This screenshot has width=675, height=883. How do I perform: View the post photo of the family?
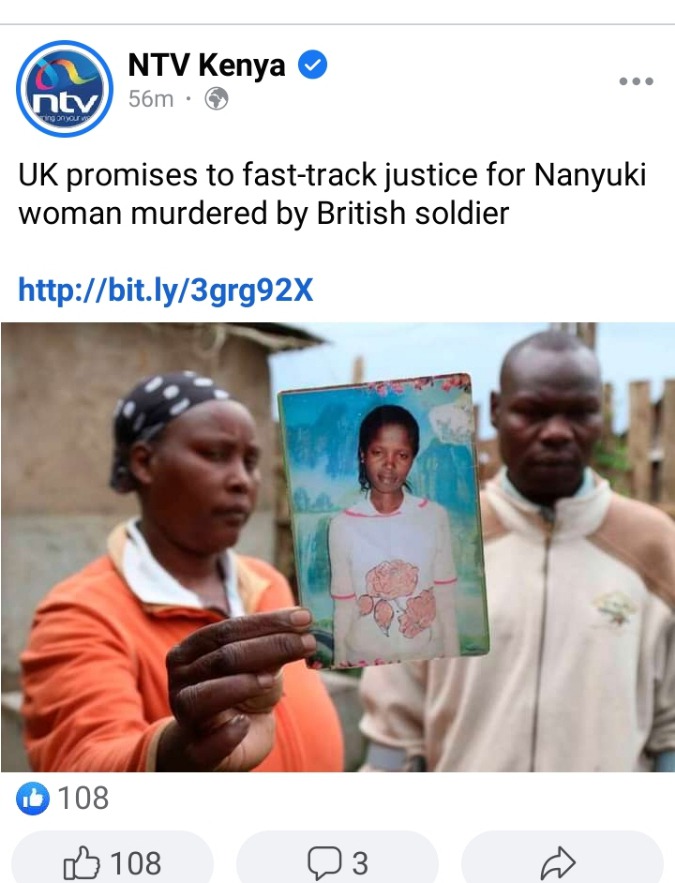point(338,546)
